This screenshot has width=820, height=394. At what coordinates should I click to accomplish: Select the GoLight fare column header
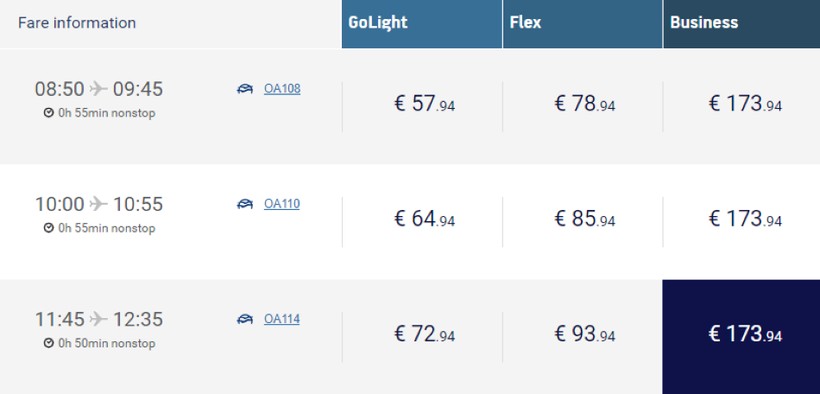point(422,24)
